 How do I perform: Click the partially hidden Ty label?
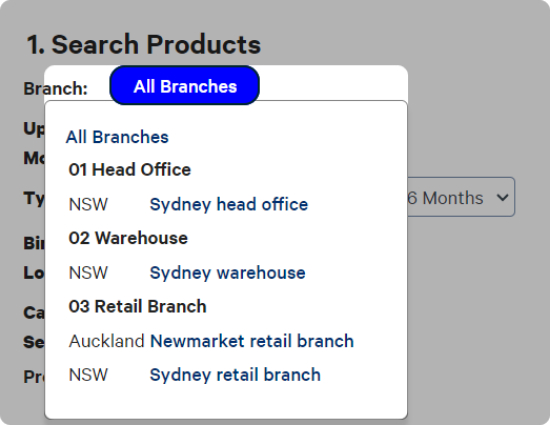coord(34,198)
